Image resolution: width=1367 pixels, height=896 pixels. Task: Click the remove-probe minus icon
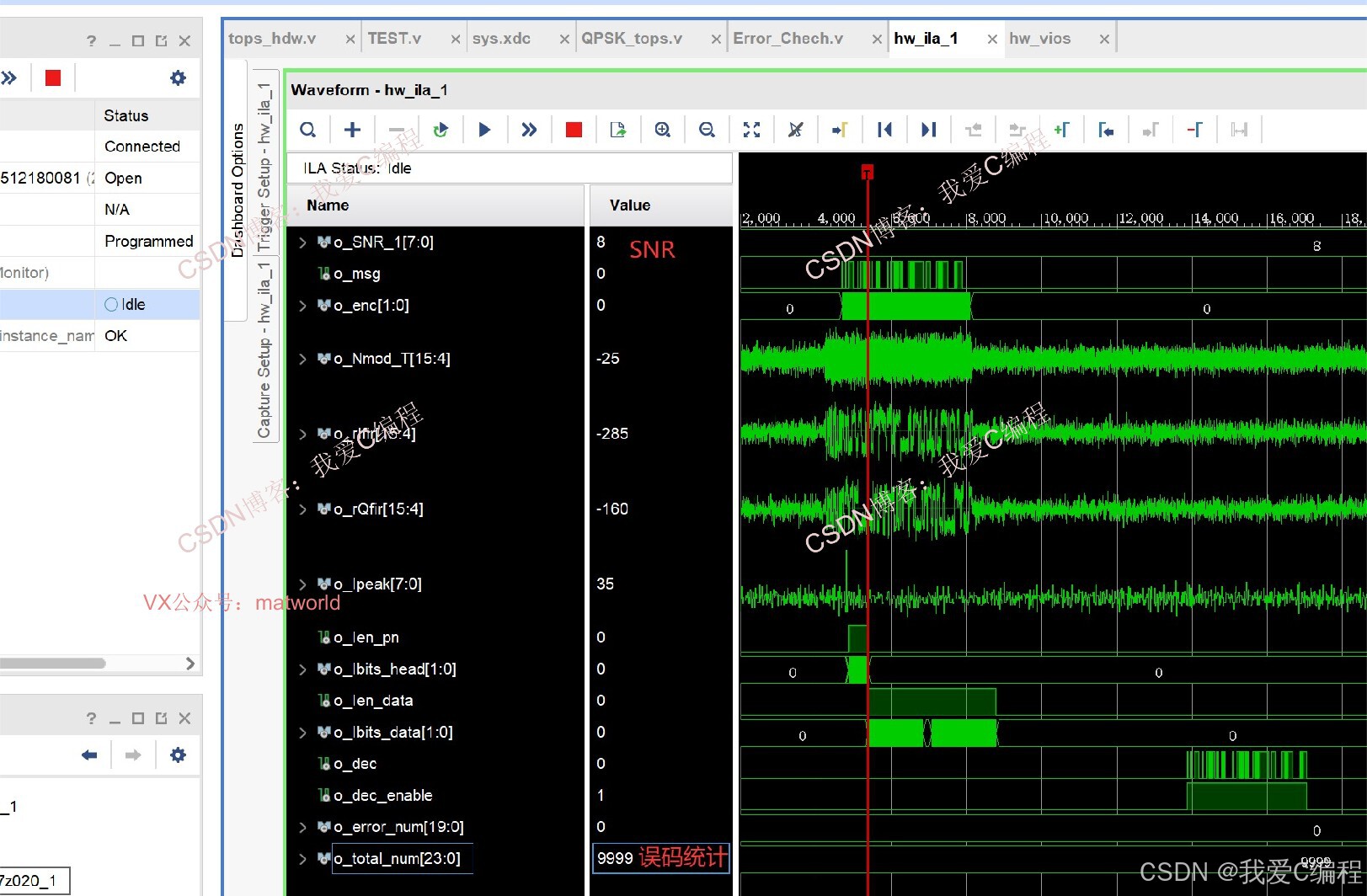coord(397,130)
